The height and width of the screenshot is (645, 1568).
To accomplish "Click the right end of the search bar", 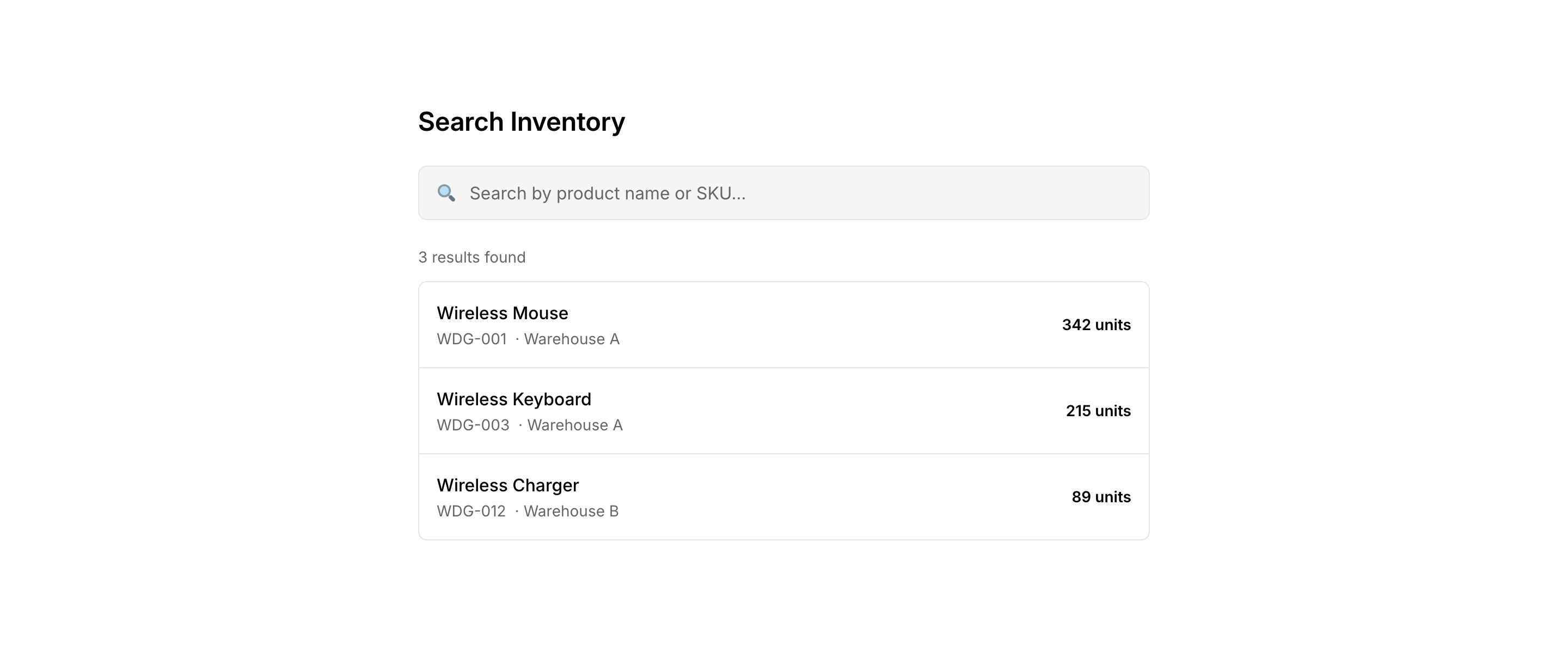I will click(1120, 193).
